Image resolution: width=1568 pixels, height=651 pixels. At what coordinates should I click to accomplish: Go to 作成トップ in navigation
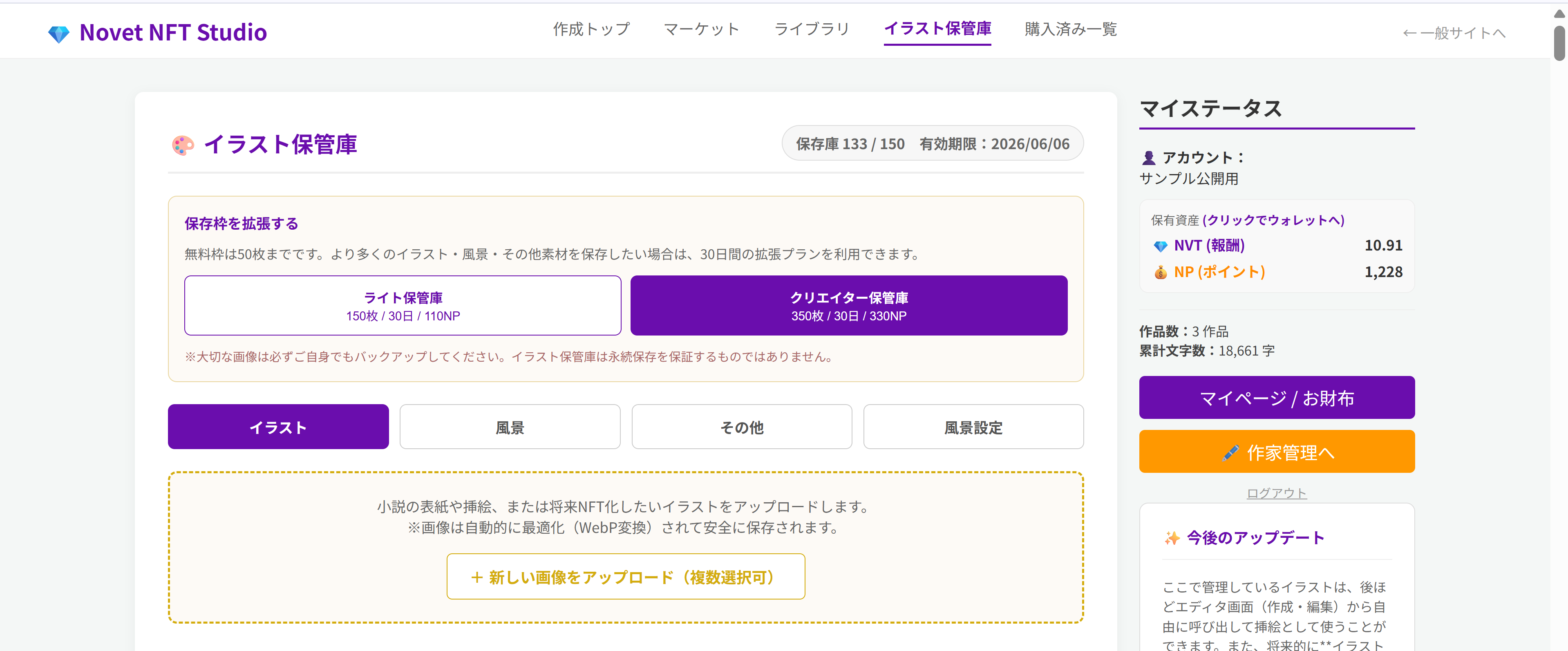591,29
